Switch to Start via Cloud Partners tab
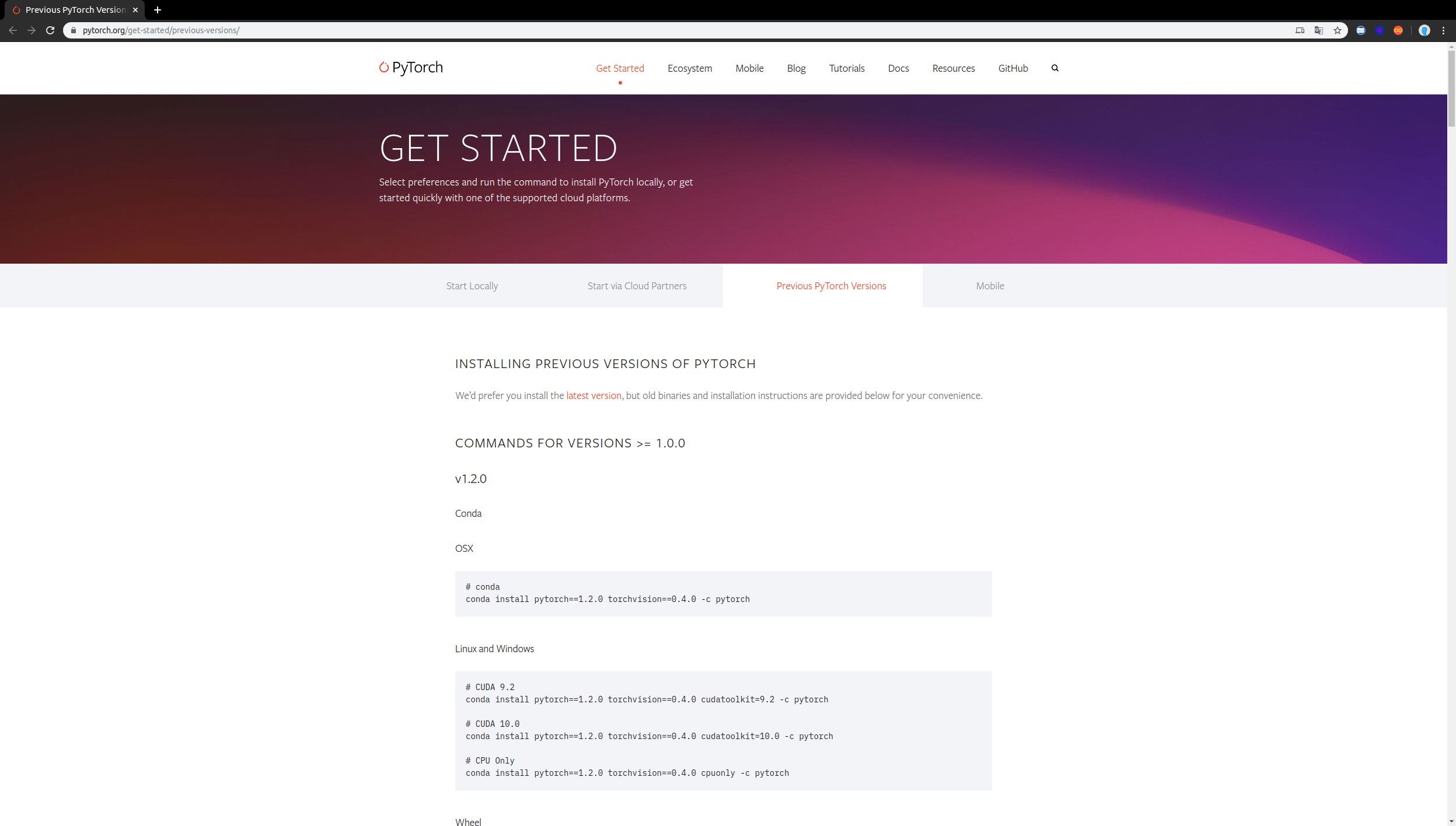Image resolution: width=1456 pixels, height=826 pixels. 637,286
